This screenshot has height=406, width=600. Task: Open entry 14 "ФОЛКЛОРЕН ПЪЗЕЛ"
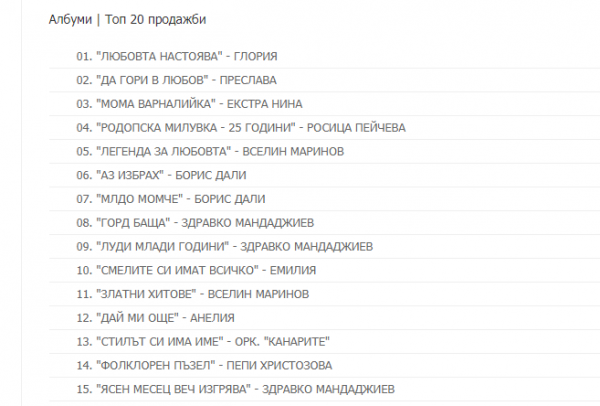(154, 365)
